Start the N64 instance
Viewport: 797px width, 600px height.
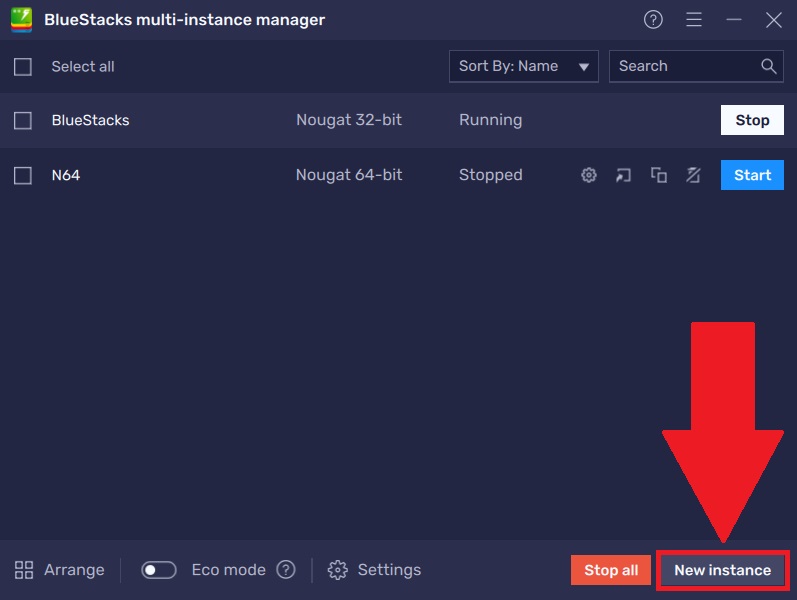(x=752, y=175)
